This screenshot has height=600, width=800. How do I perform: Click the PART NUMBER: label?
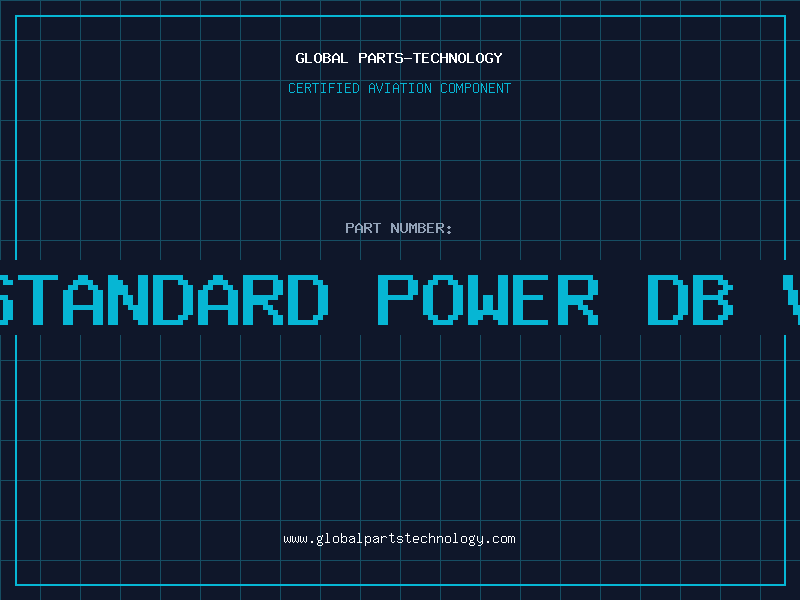(399, 228)
